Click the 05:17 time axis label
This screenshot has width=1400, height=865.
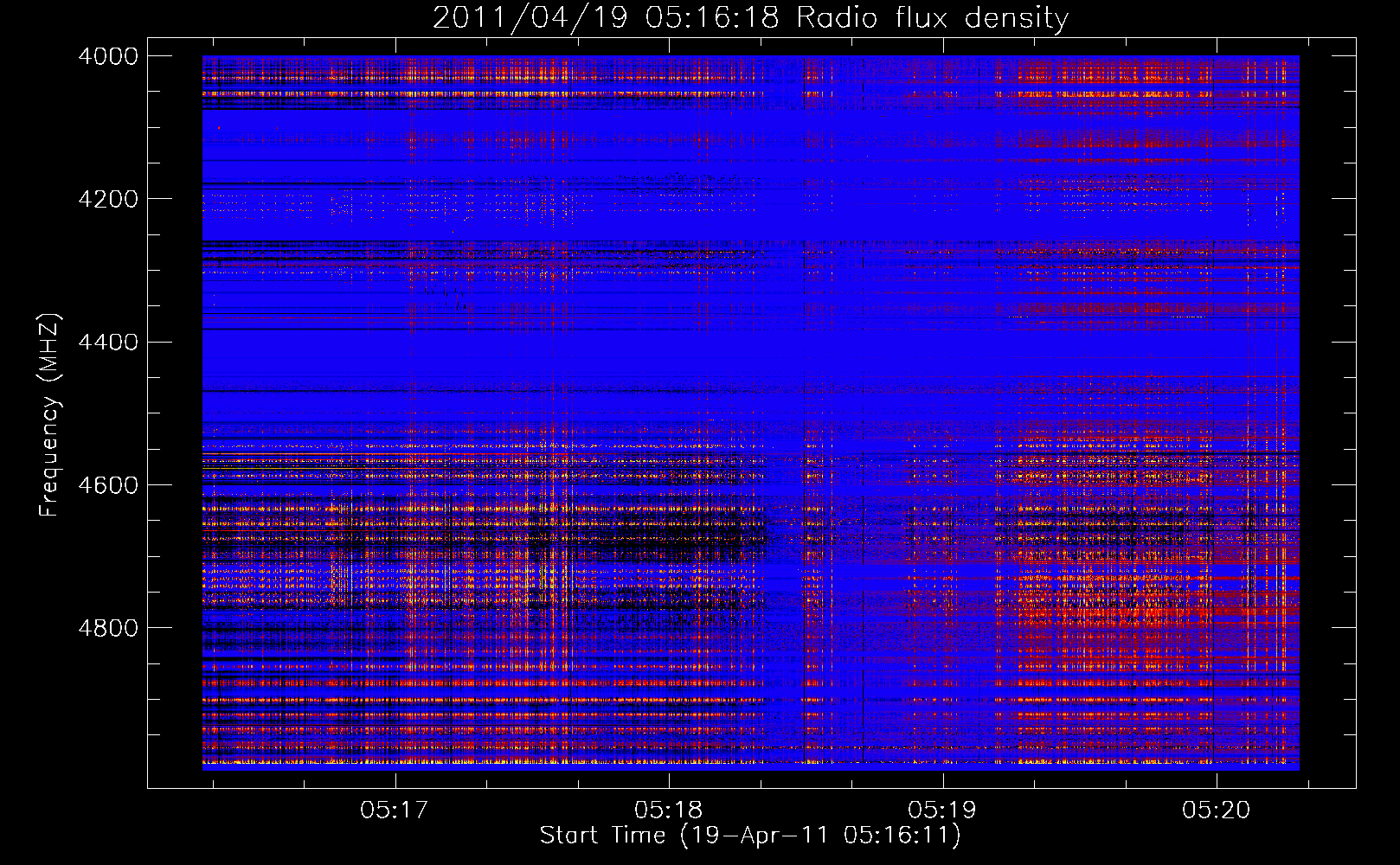pos(395,811)
